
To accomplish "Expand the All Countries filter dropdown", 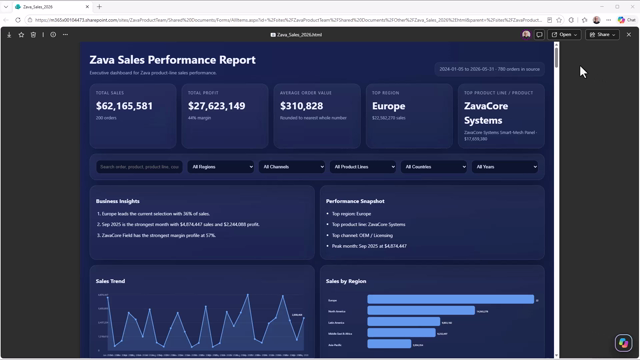I will (x=434, y=167).
